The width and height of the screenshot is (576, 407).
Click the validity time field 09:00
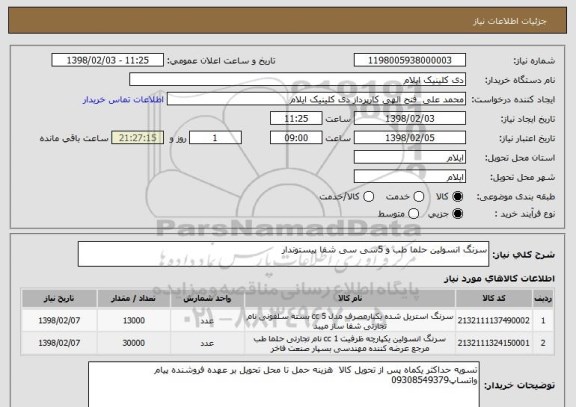[296, 138]
